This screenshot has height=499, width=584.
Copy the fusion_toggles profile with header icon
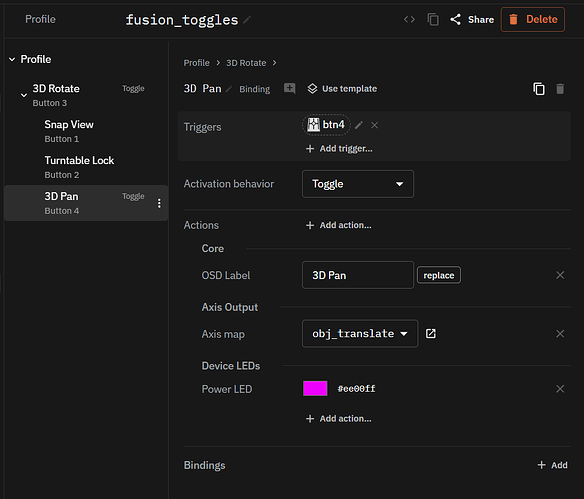433,19
